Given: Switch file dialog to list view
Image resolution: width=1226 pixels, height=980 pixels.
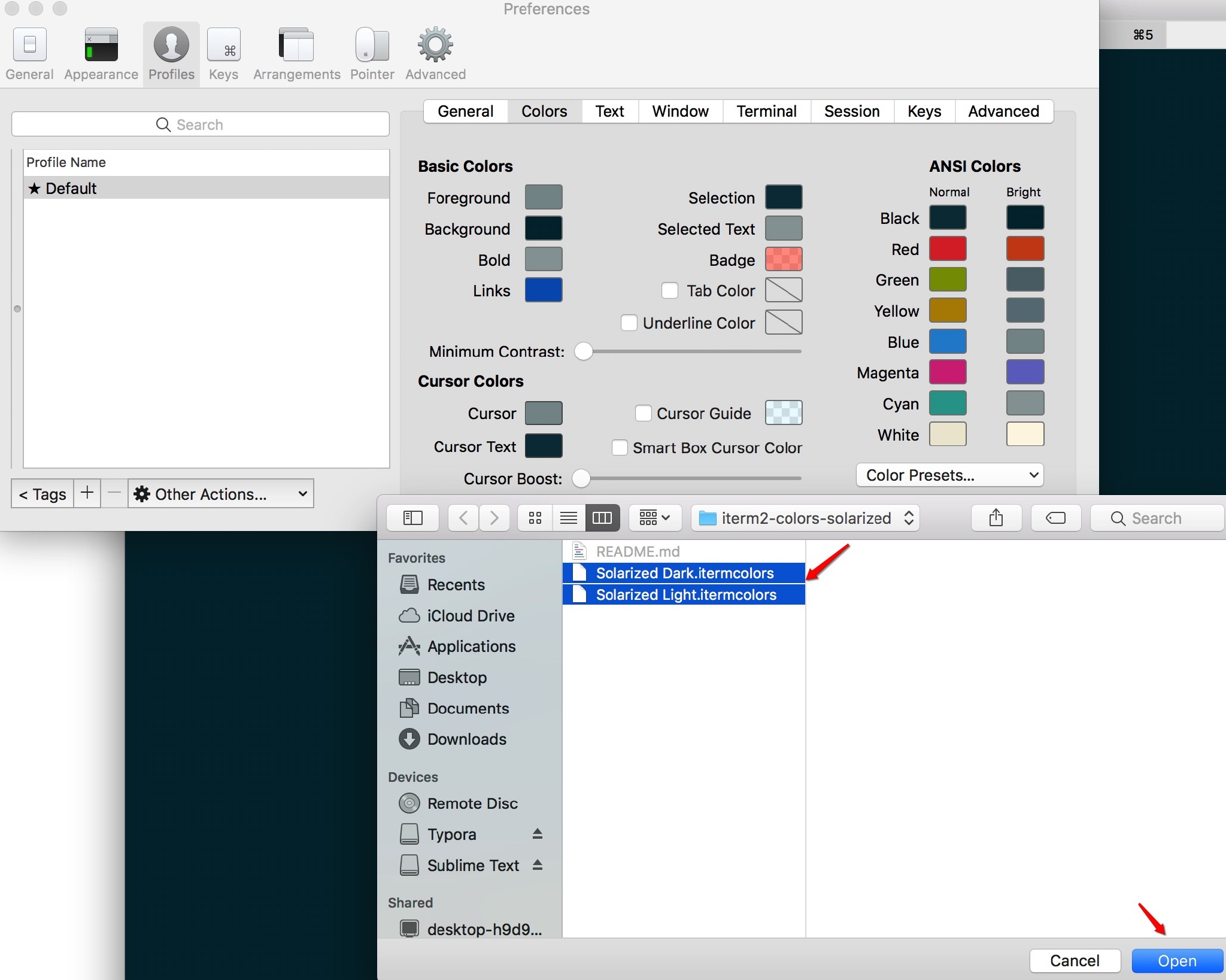Looking at the screenshot, I should click(x=568, y=518).
